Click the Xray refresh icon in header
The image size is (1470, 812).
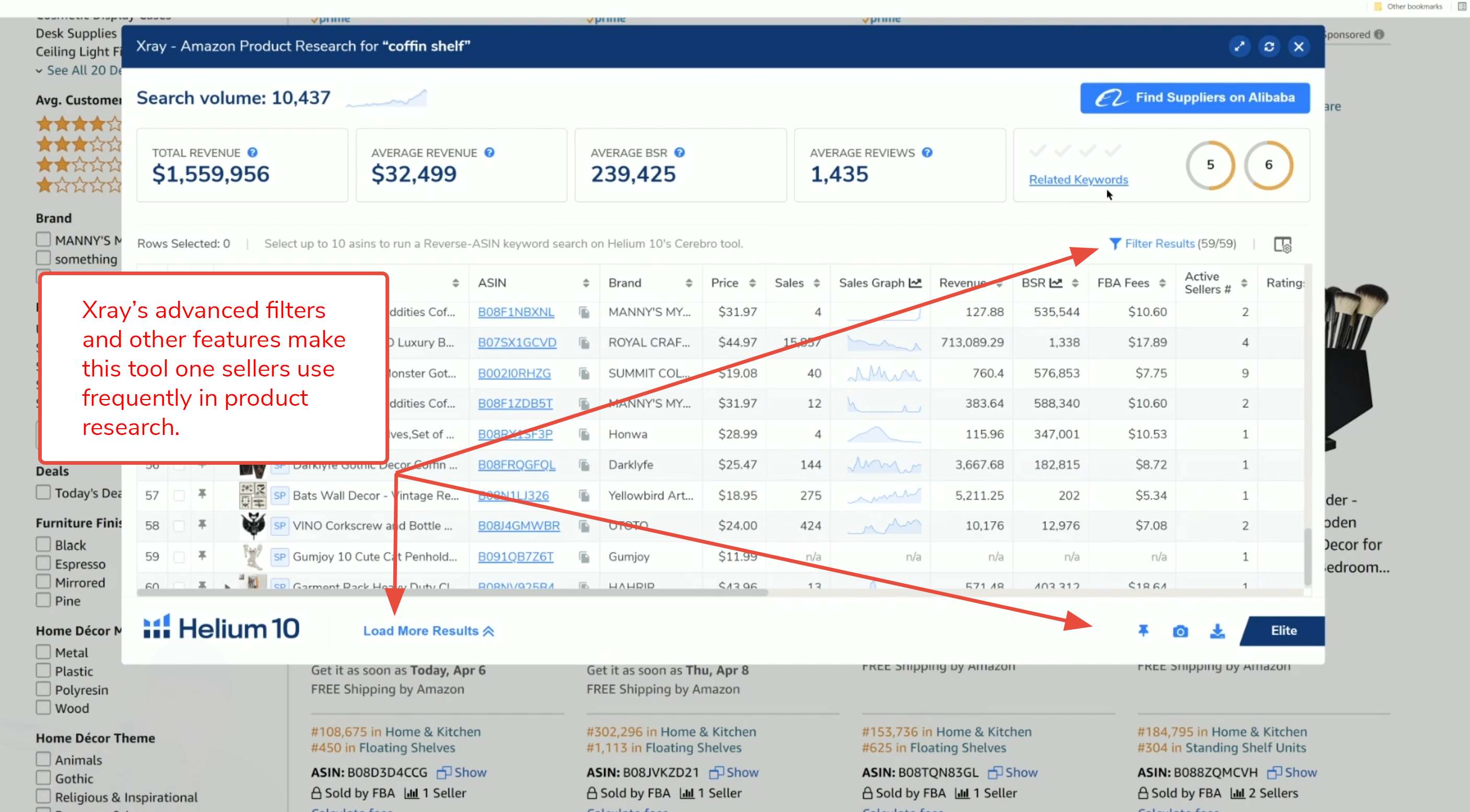(1268, 46)
